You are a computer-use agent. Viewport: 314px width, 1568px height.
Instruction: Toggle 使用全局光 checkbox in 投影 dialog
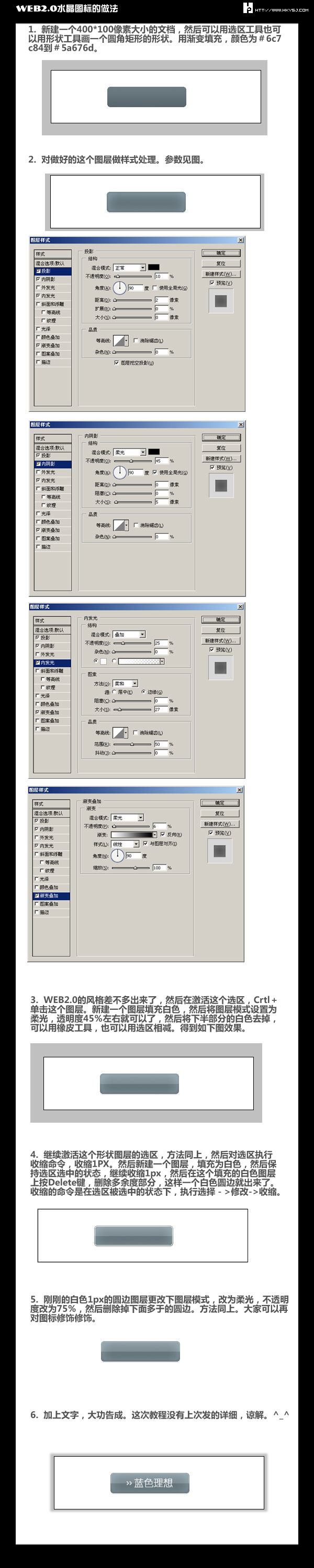click(x=155, y=287)
